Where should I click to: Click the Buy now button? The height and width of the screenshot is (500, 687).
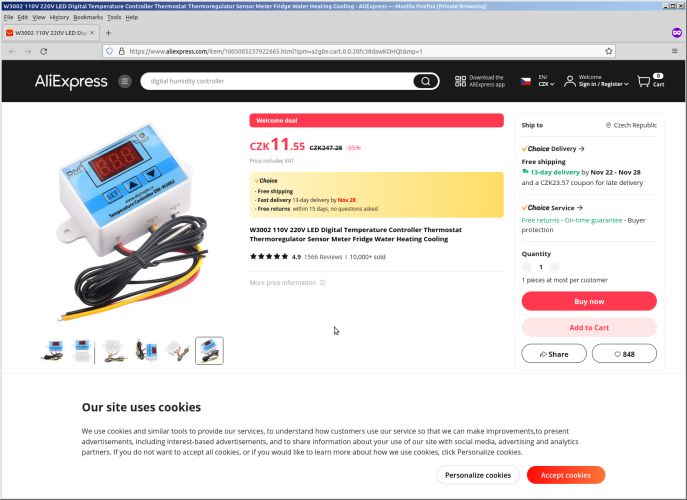(x=589, y=301)
